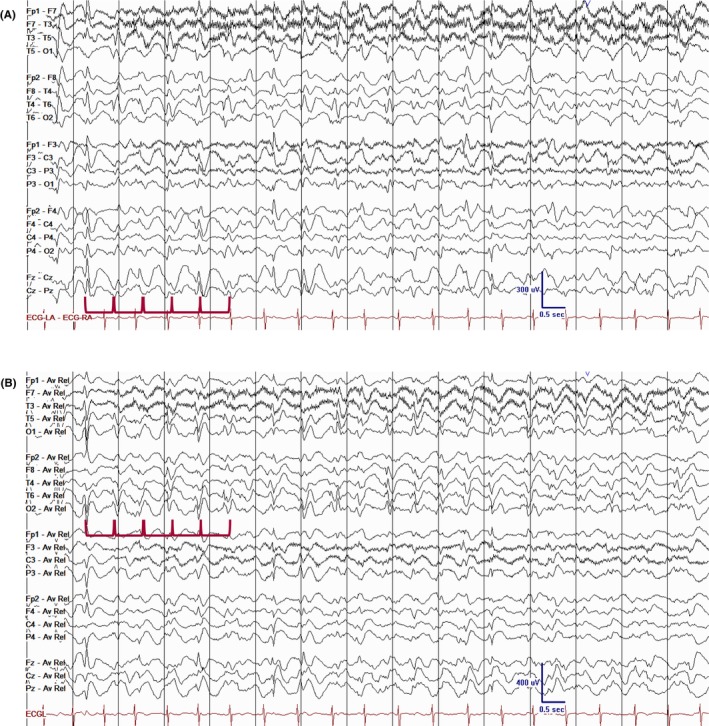Choose the F4 - C4 channel label
The image size is (709, 726).
click(x=40, y=224)
